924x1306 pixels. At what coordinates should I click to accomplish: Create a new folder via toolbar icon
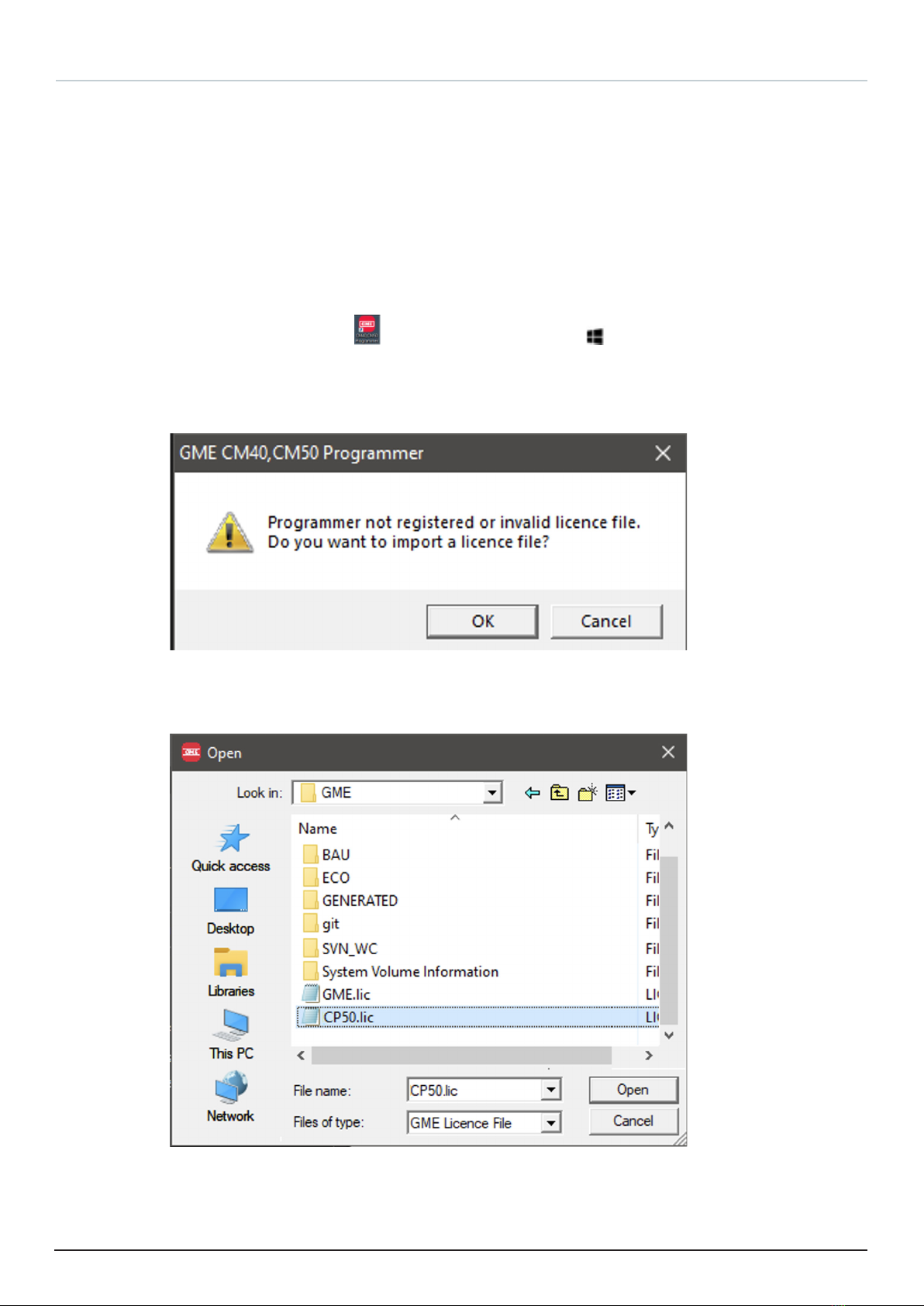click(588, 793)
